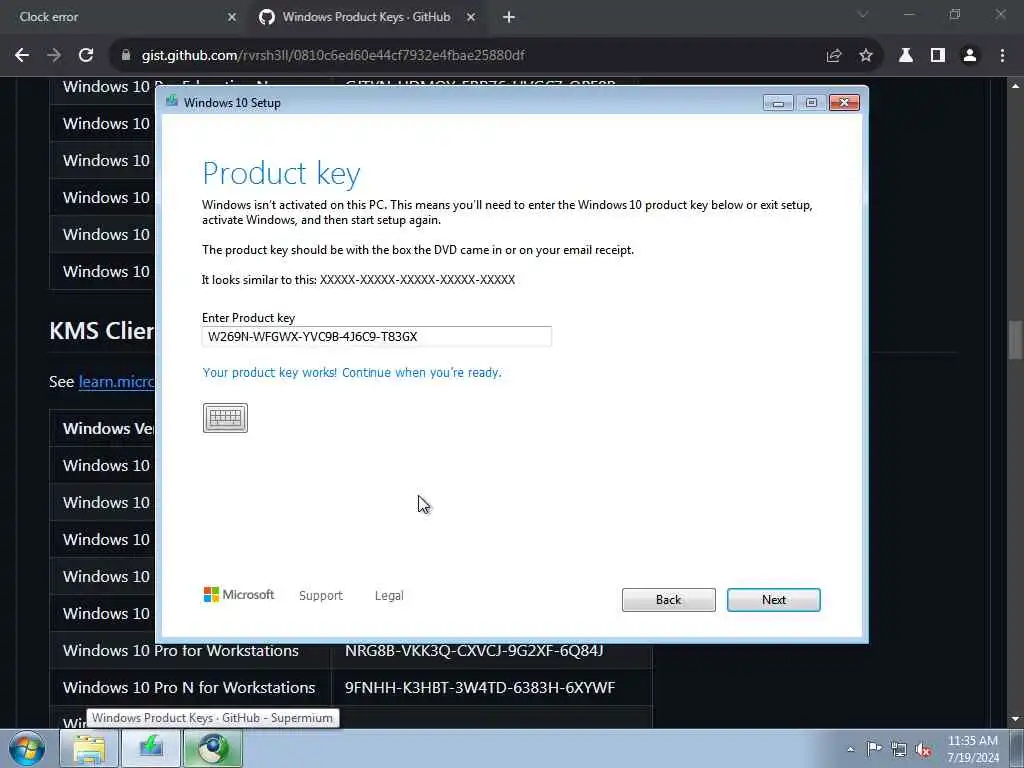Click the Microsoft logo in Setup footer

(x=238, y=594)
